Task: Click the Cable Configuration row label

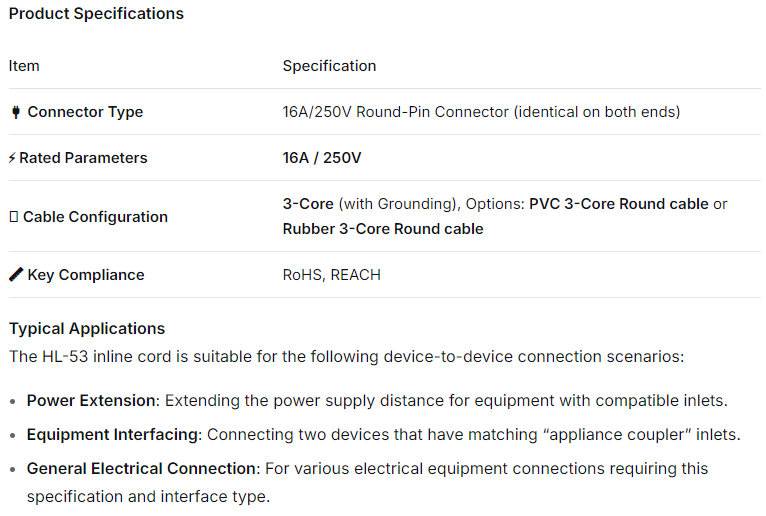Action: coord(95,217)
